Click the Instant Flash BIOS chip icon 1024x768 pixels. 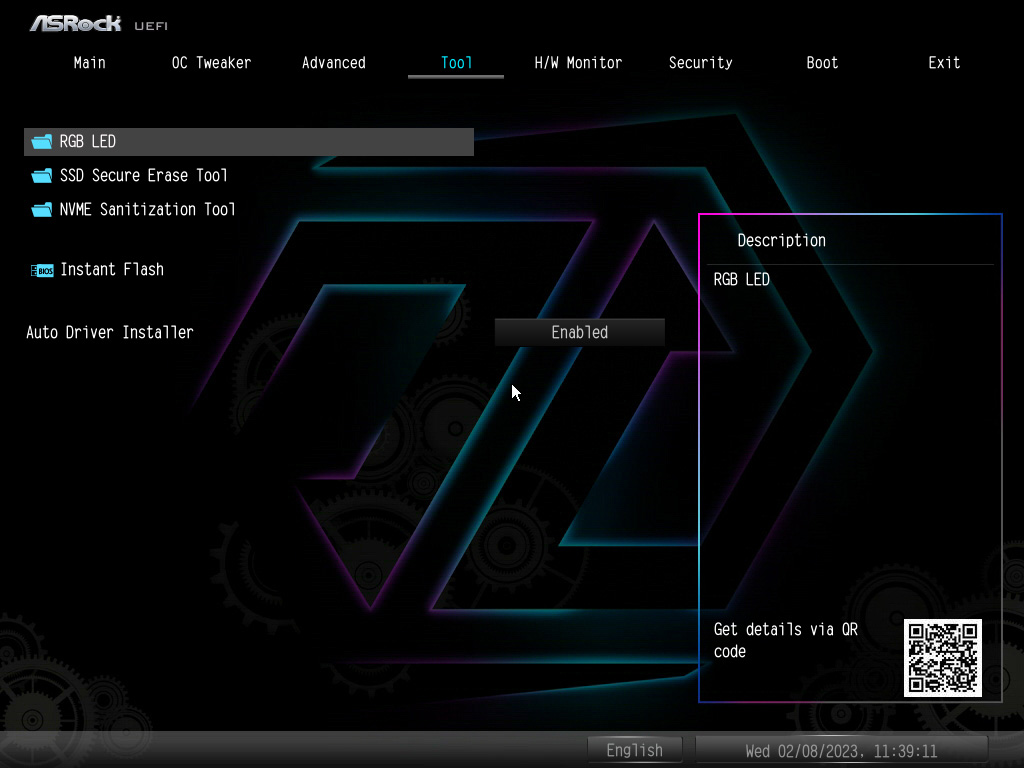(42, 270)
